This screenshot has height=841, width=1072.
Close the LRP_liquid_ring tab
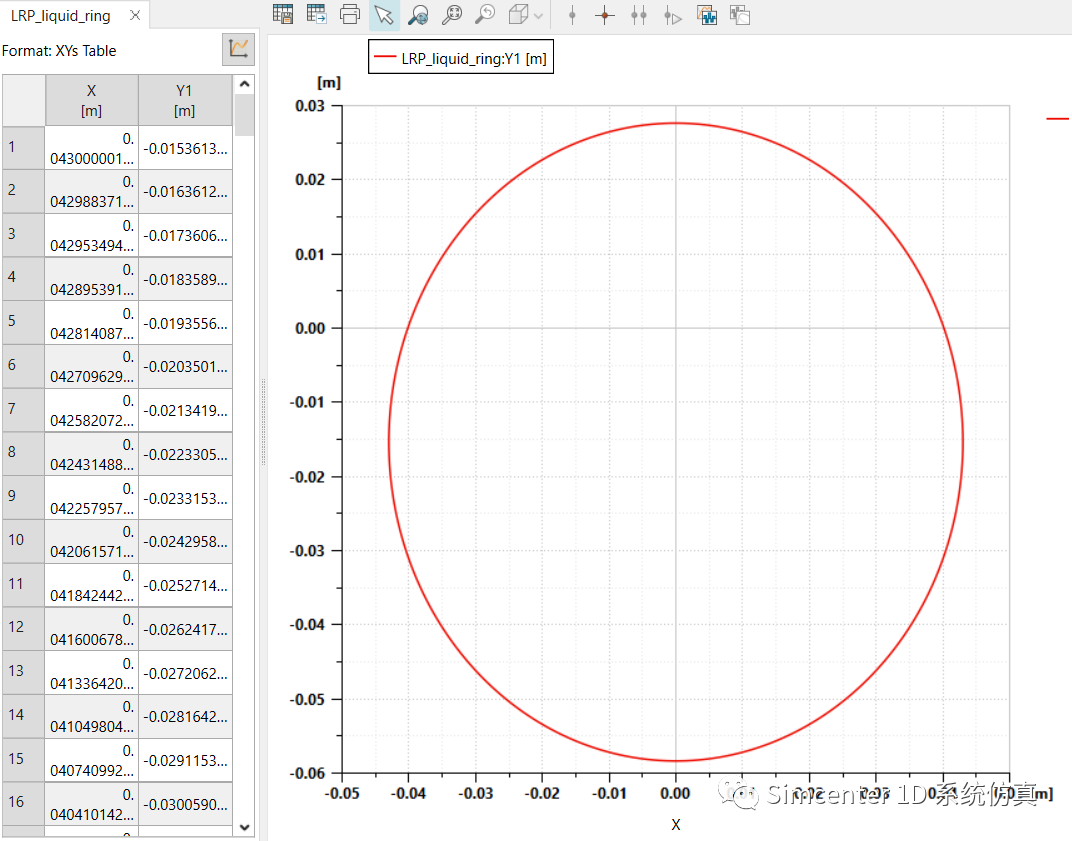[x=135, y=16]
